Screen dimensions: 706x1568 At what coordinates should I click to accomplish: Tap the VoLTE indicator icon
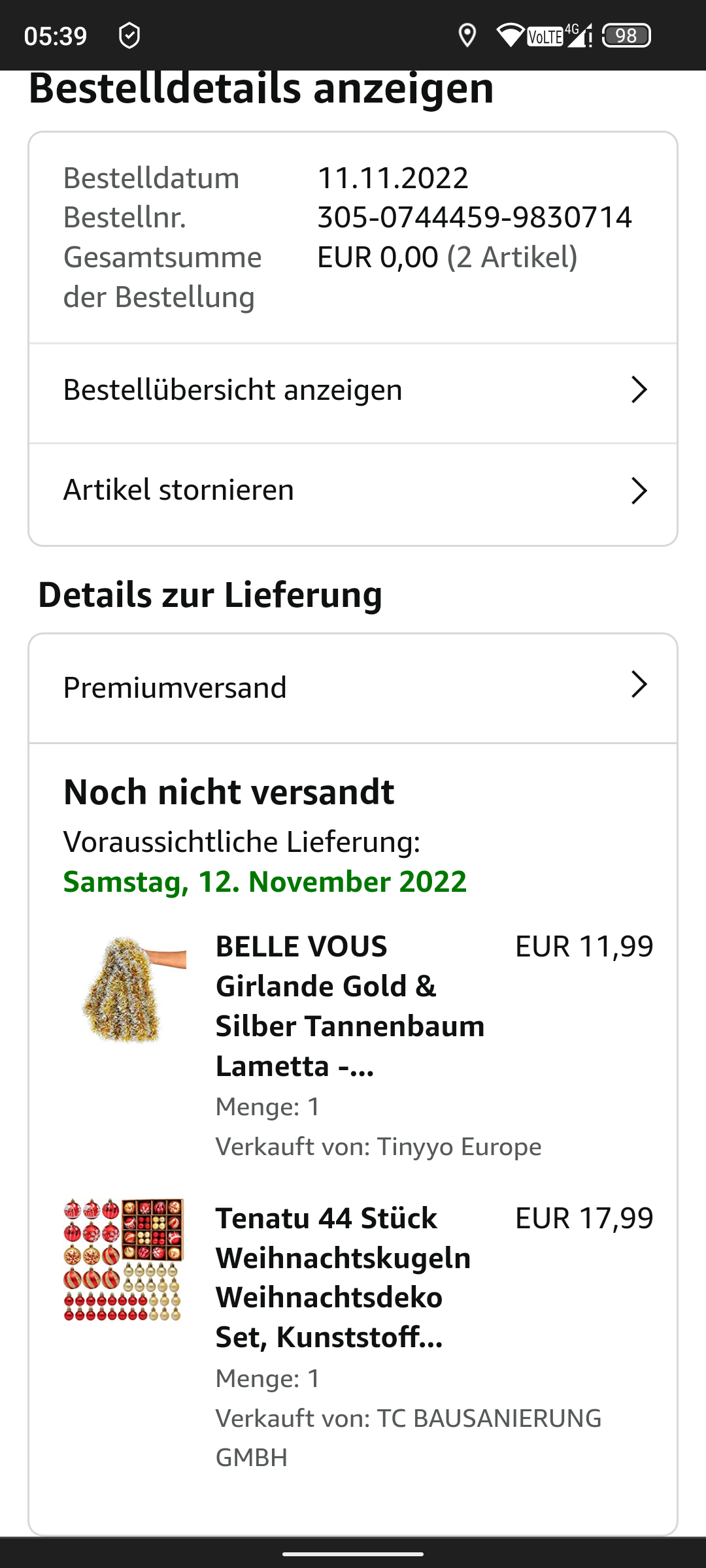click(545, 36)
